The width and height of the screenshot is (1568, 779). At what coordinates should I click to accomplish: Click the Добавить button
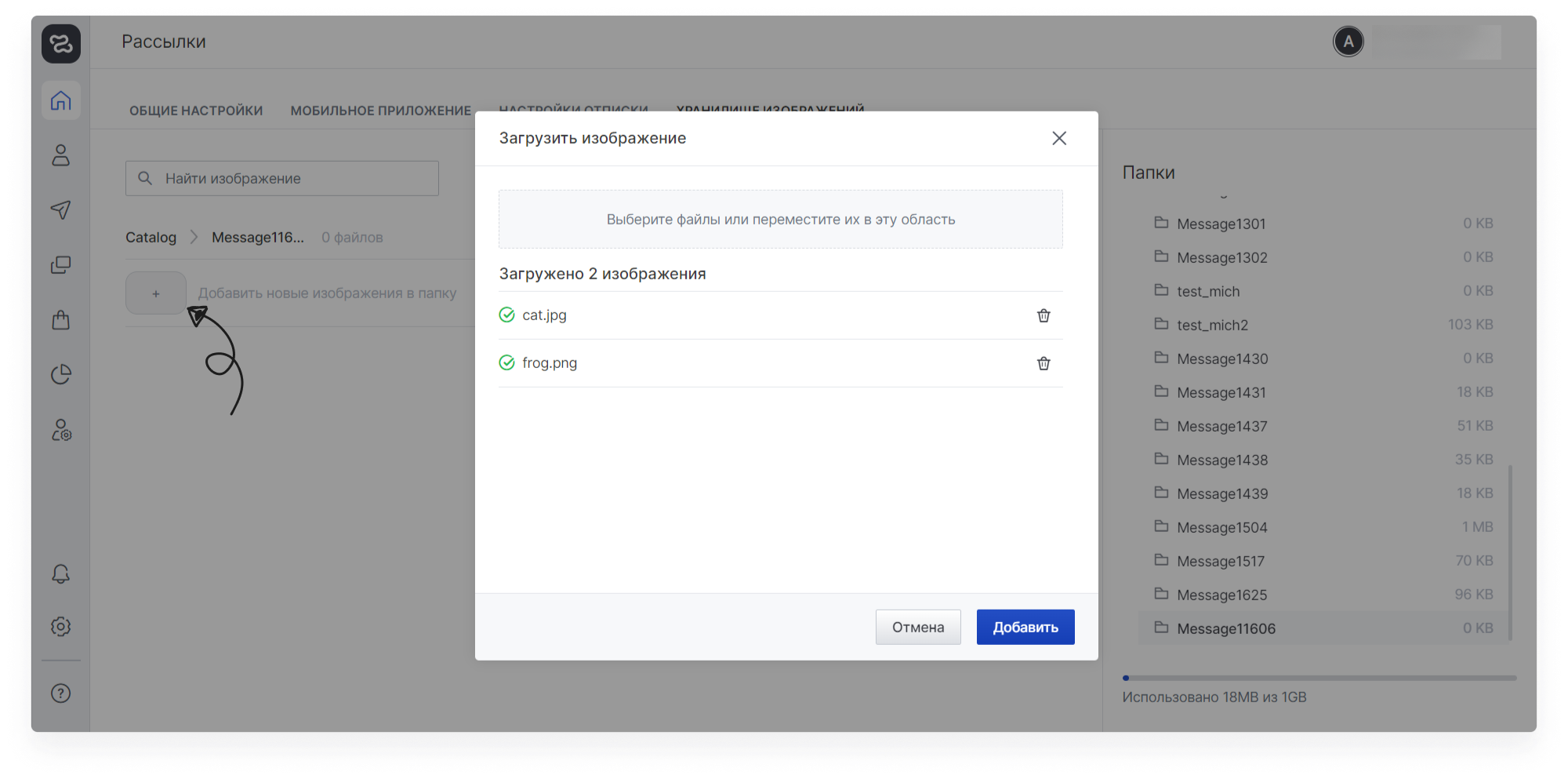(1025, 627)
